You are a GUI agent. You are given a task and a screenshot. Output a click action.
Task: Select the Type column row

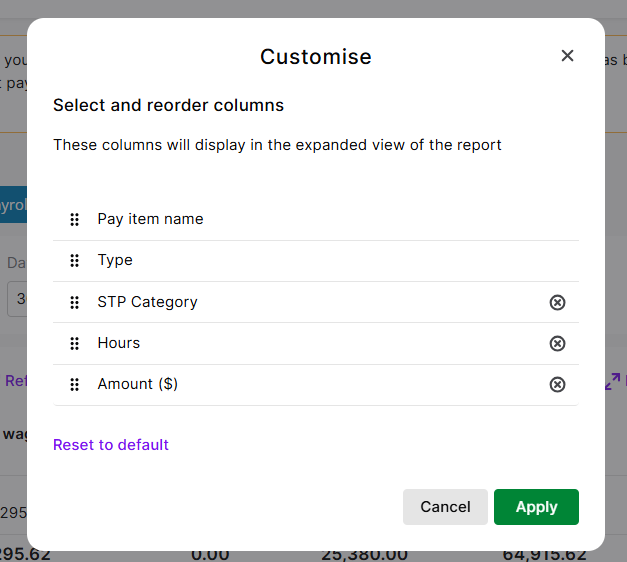click(115, 260)
